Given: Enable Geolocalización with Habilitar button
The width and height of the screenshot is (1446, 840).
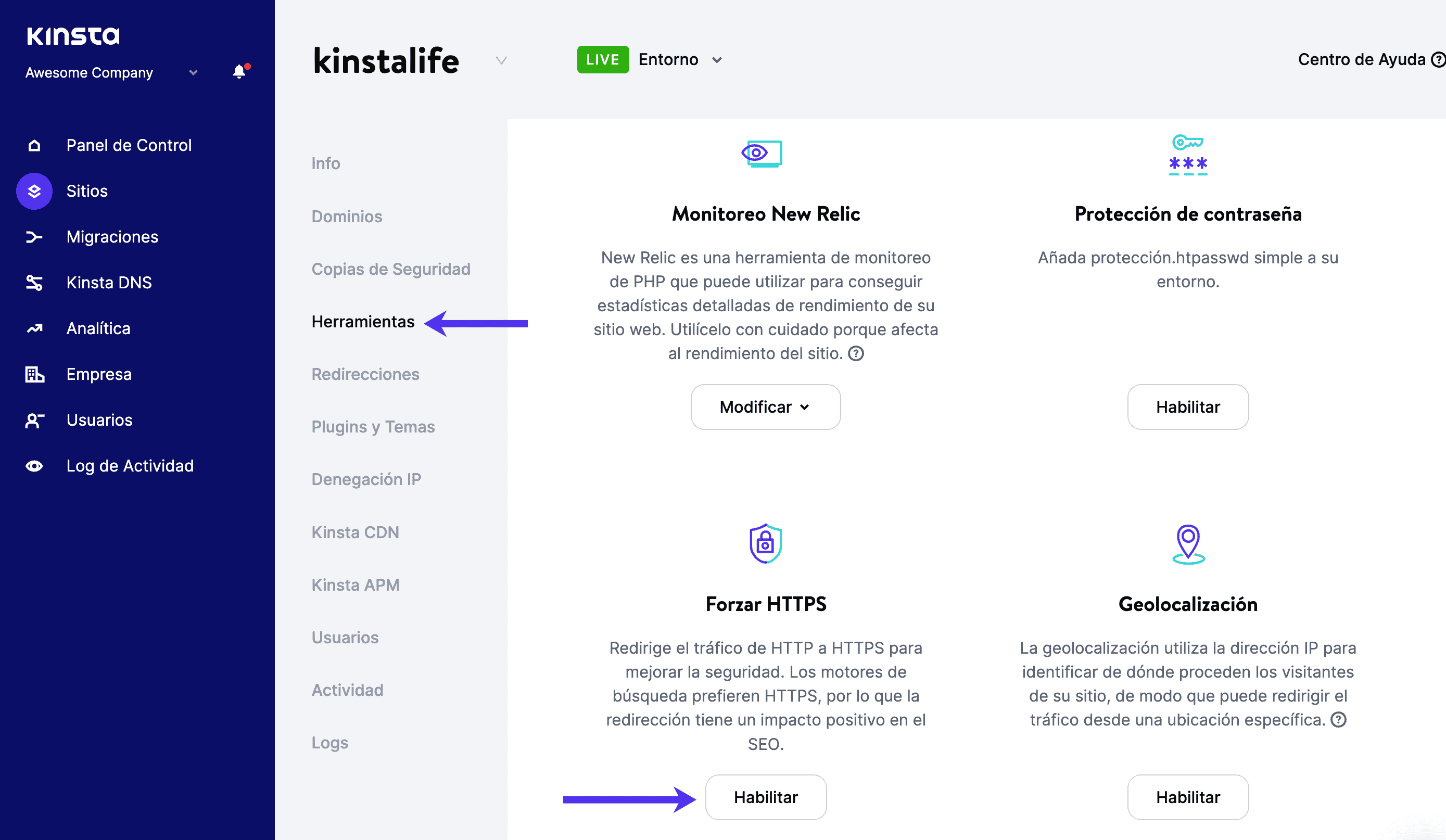Looking at the screenshot, I should click(x=1187, y=797).
